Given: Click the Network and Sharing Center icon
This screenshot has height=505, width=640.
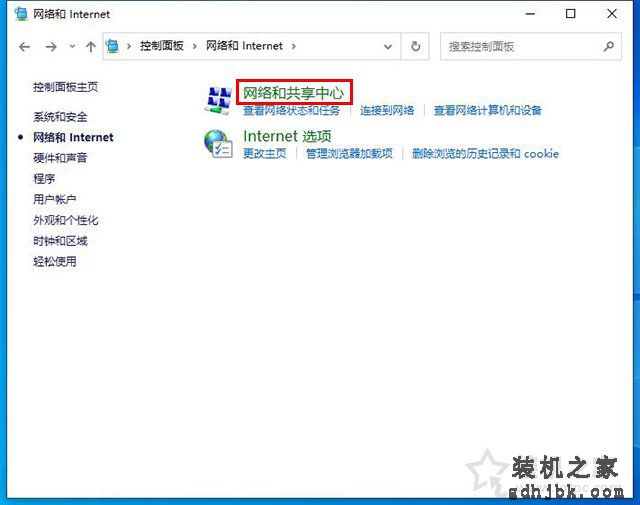Looking at the screenshot, I should (x=218, y=100).
